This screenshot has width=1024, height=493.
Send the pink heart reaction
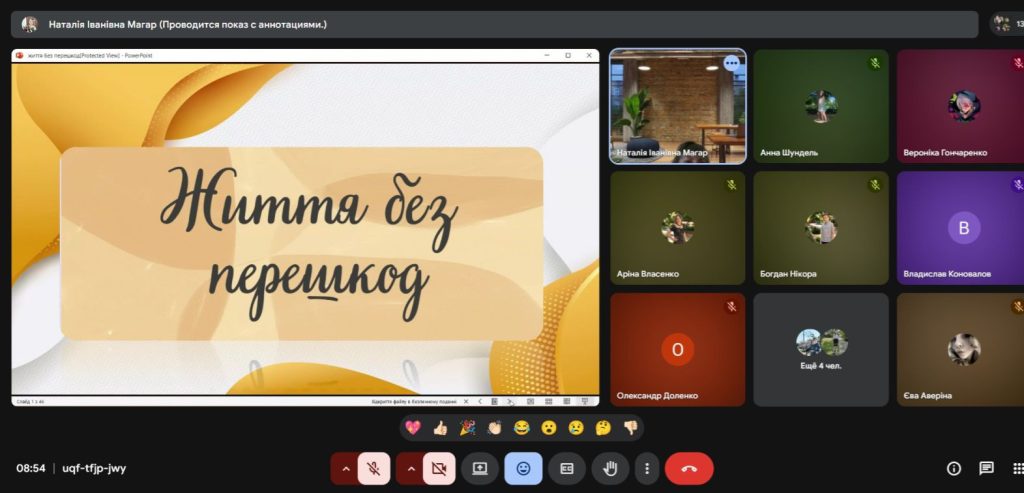point(412,427)
